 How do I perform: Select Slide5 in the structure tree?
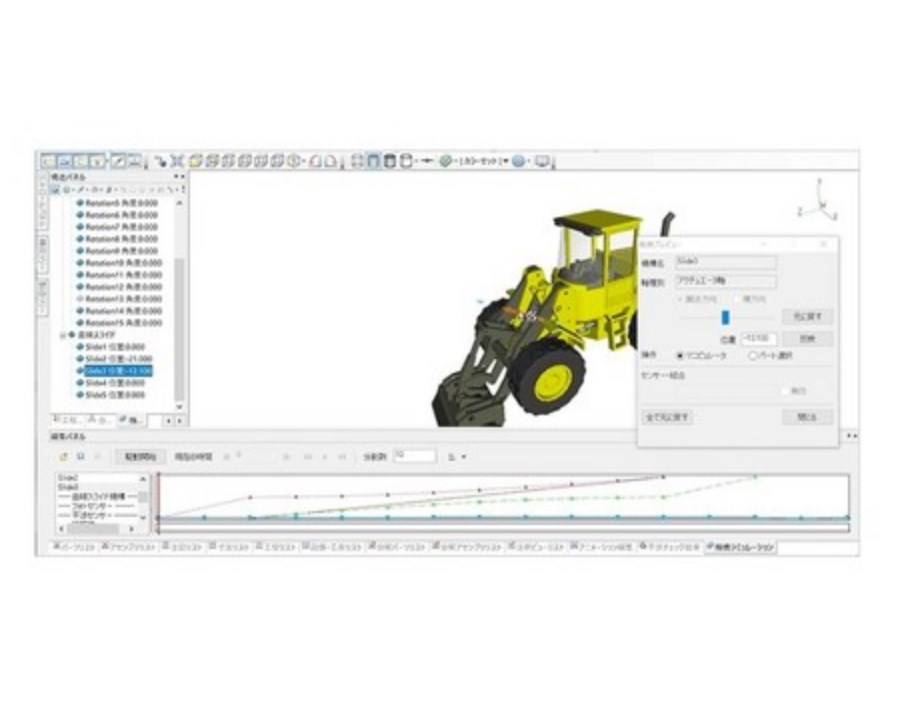[x=112, y=394]
